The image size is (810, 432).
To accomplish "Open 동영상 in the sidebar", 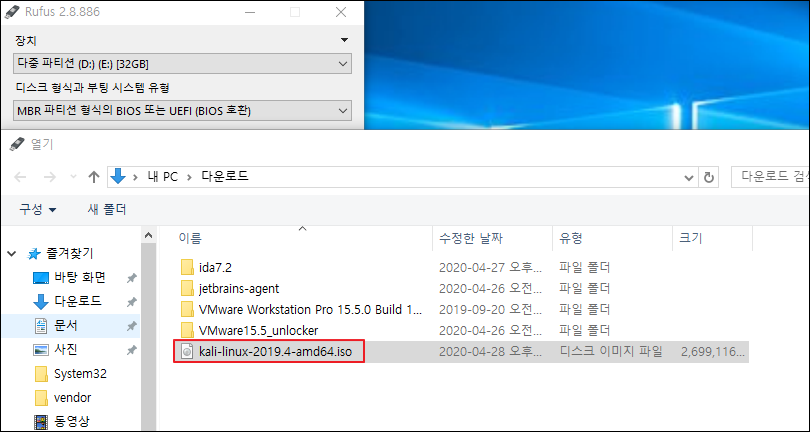I will coord(73,421).
